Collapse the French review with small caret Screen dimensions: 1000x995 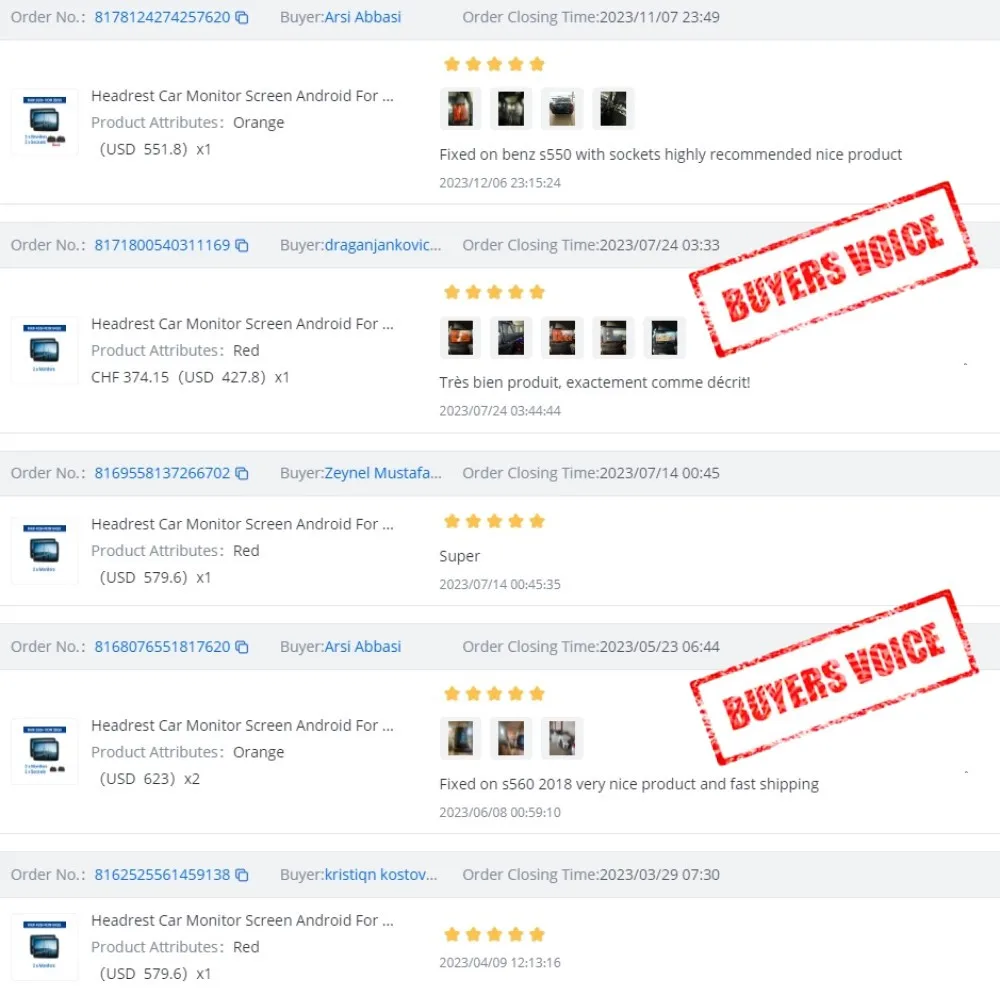(x=966, y=364)
